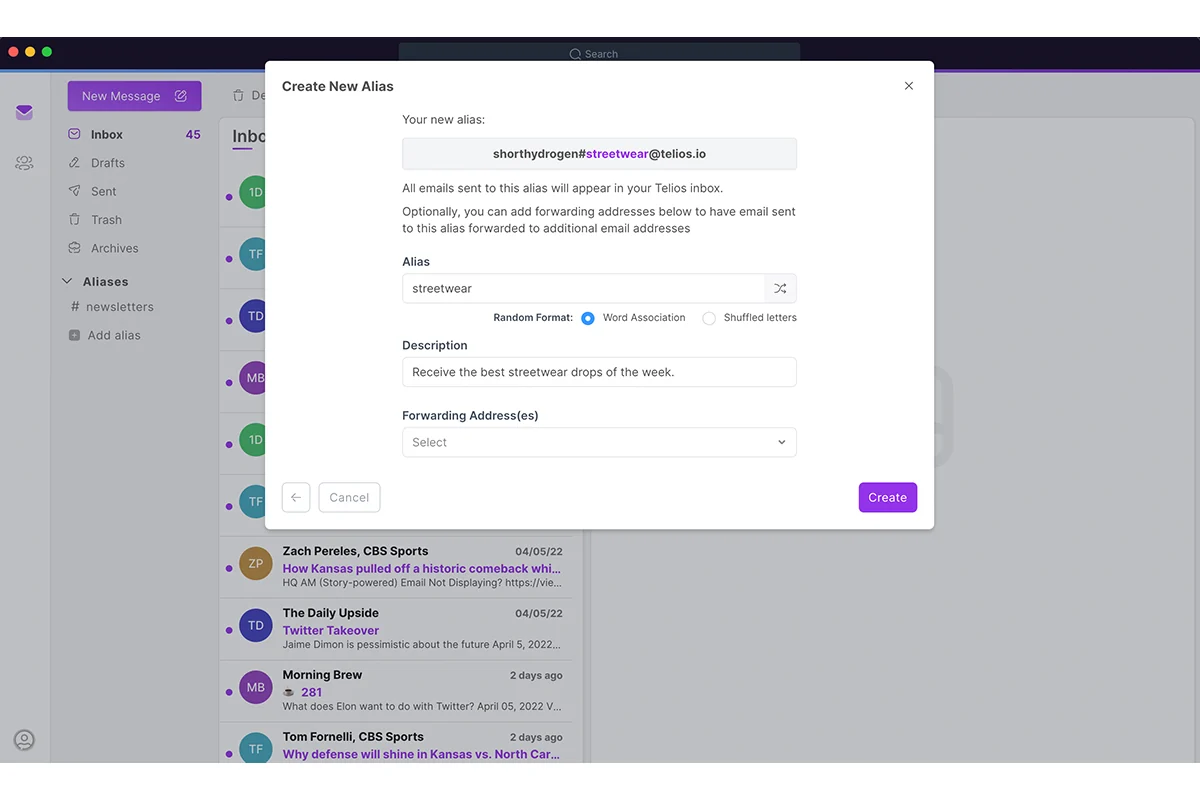Click the Create button

888,497
